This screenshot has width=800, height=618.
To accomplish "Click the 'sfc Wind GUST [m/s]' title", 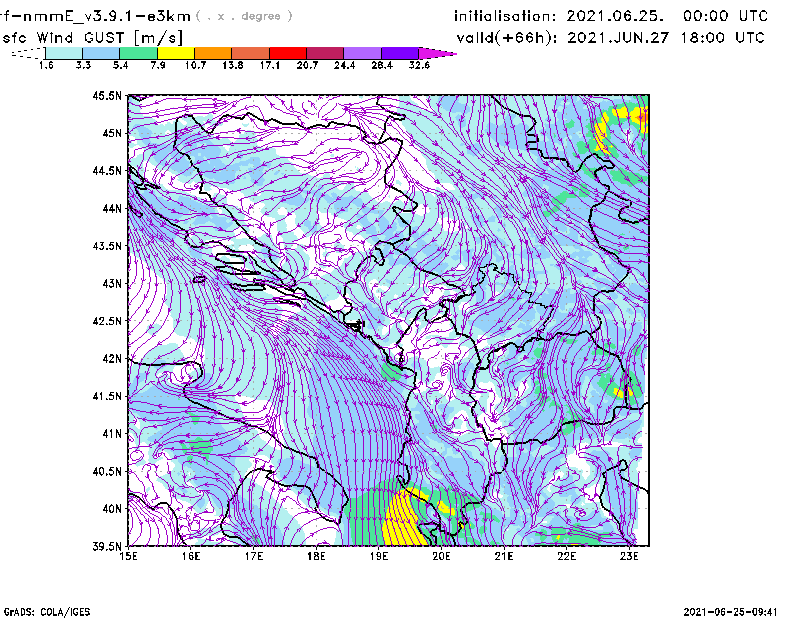I will tap(92, 38).
